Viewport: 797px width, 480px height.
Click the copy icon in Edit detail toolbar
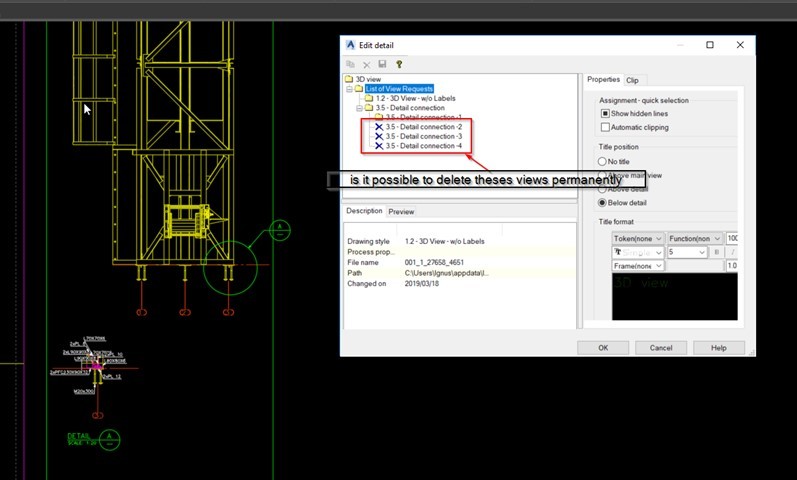click(350, 64)
